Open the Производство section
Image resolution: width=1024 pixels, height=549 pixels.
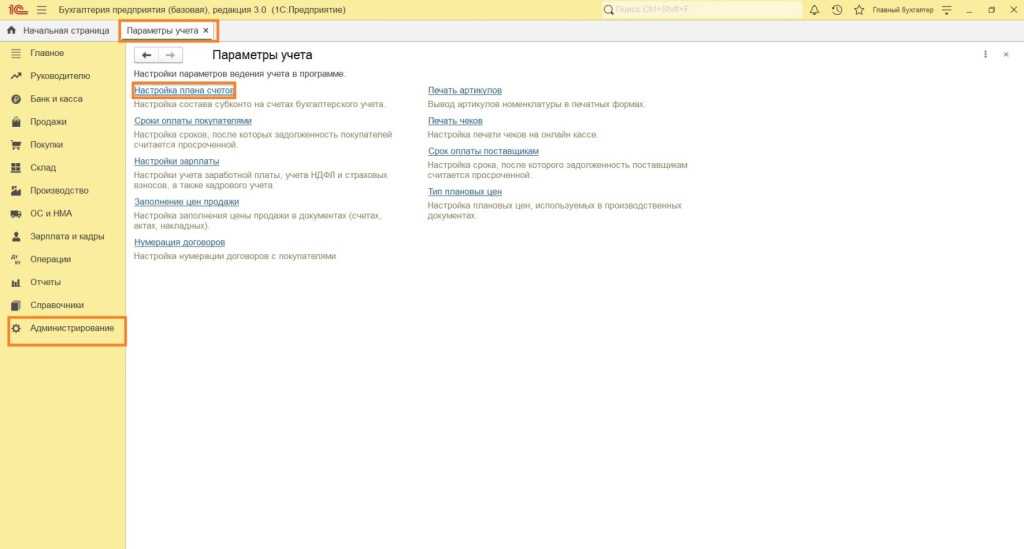click(x=59, y=191)
